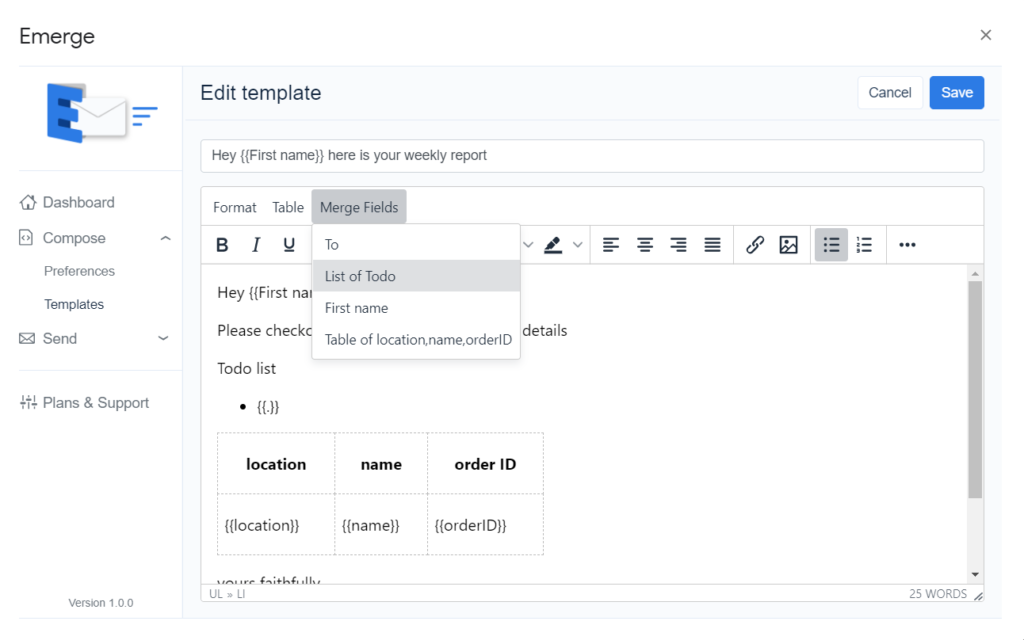The height and width of the screenshot is (640, 1024).
Task: Align text to the left
Action: click(x=611, y=245)
